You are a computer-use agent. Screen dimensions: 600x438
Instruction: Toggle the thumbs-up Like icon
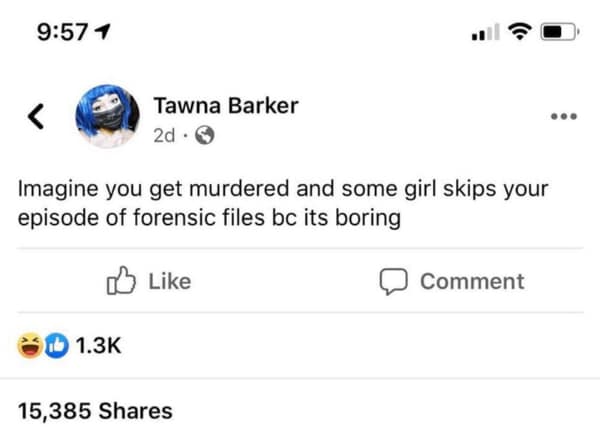pos(121,282)
